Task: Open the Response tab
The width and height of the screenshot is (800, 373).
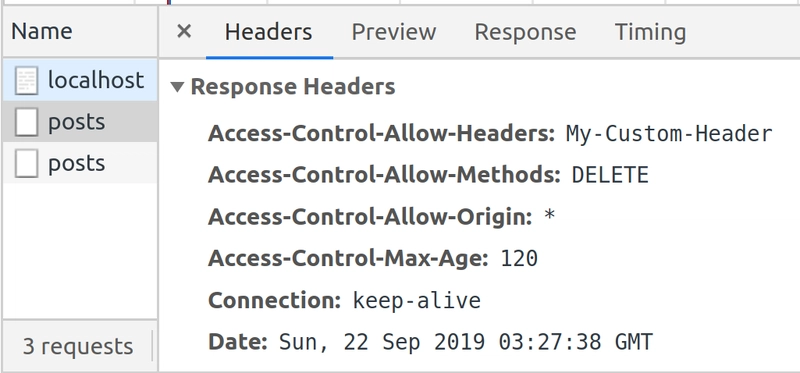Action: pos(525,32)
